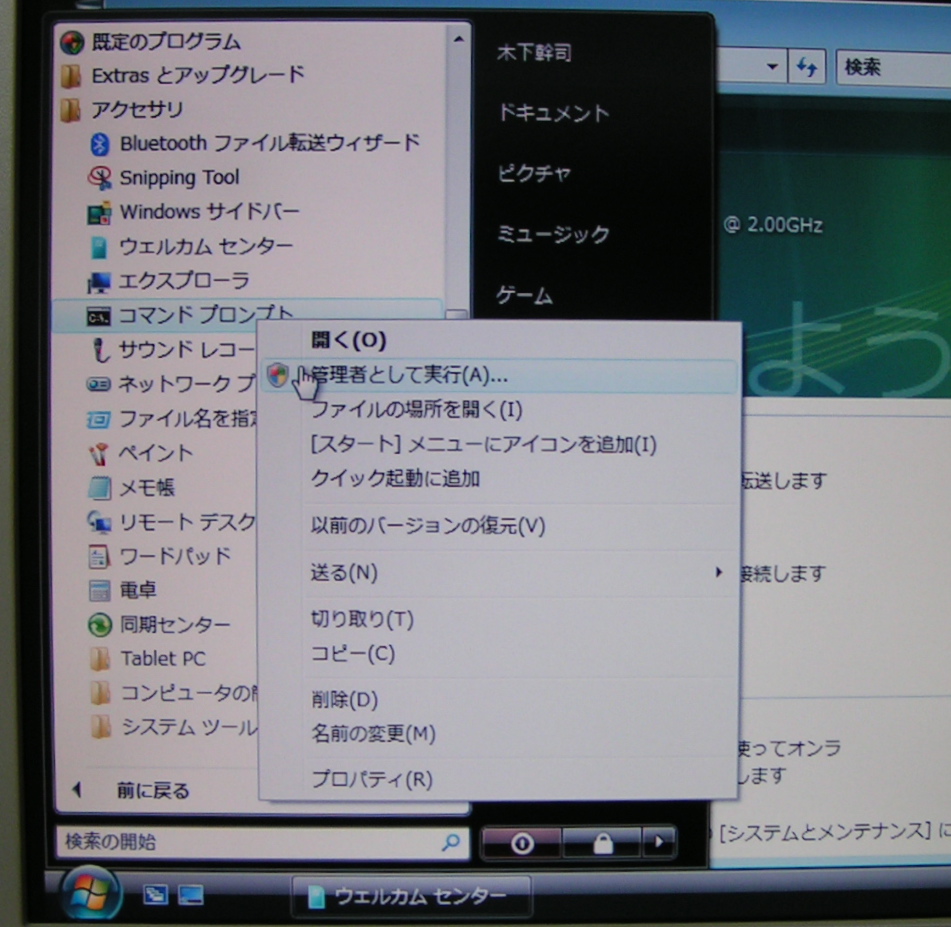The height and width of the screenshot is (927, 951).
Task: Click the ペイント icon
Action: point(98,454)
